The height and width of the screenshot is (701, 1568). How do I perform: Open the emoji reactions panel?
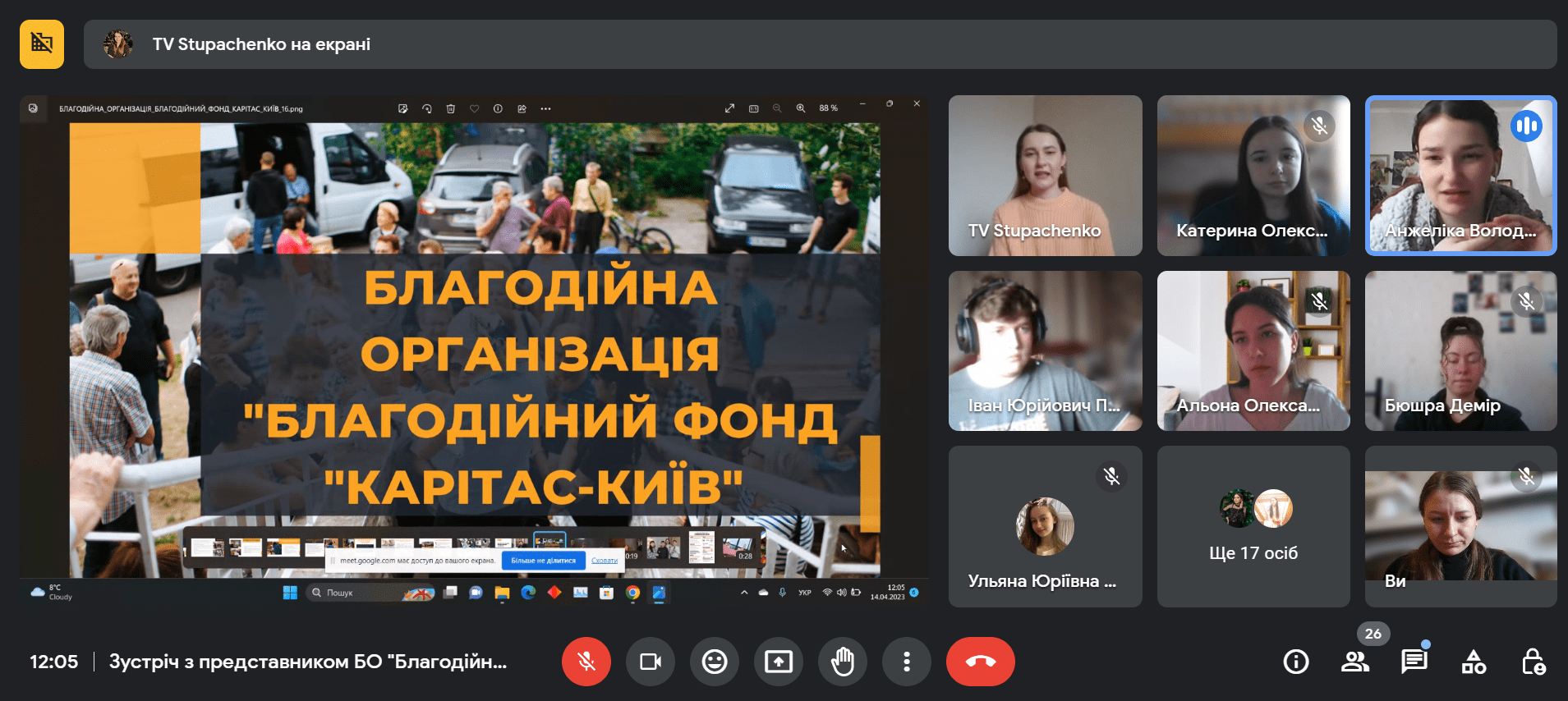[x=714, y=662]
